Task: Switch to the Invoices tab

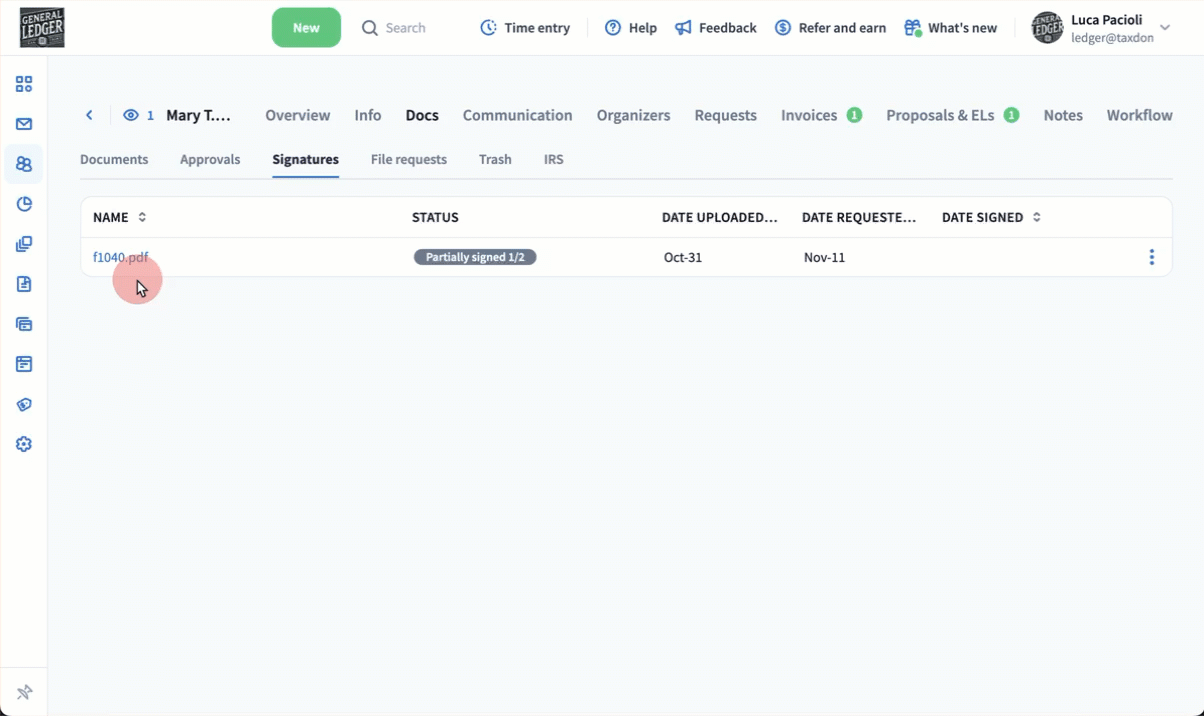Action: pos(809,115)
